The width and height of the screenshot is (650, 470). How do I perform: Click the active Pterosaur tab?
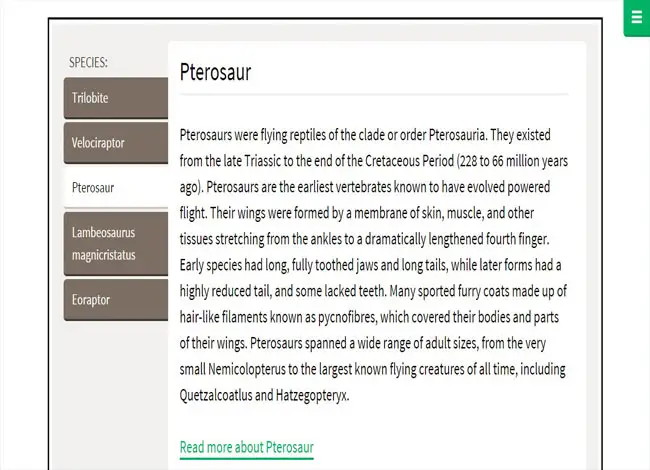(x=116, y=187)
